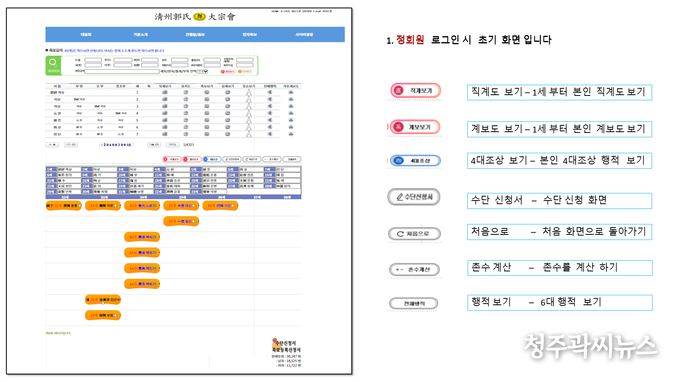Click the large red 직계보기 legend button
This screenshot has width=680, height=382.
415,91
